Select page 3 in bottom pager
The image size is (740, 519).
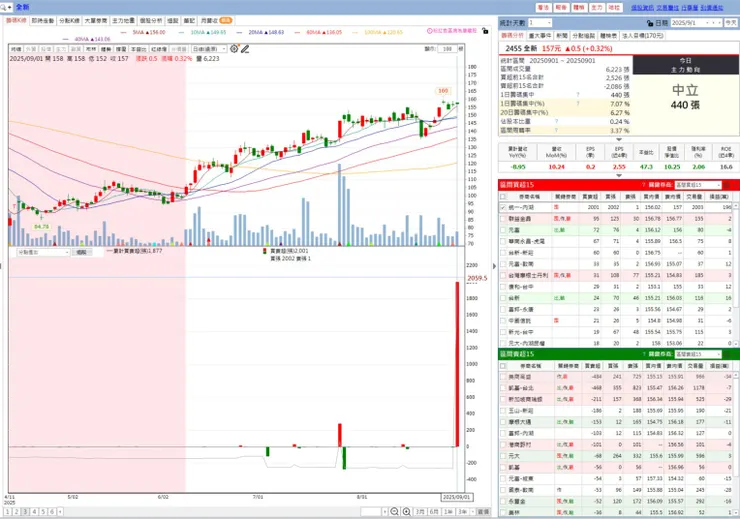pos(25,511)
